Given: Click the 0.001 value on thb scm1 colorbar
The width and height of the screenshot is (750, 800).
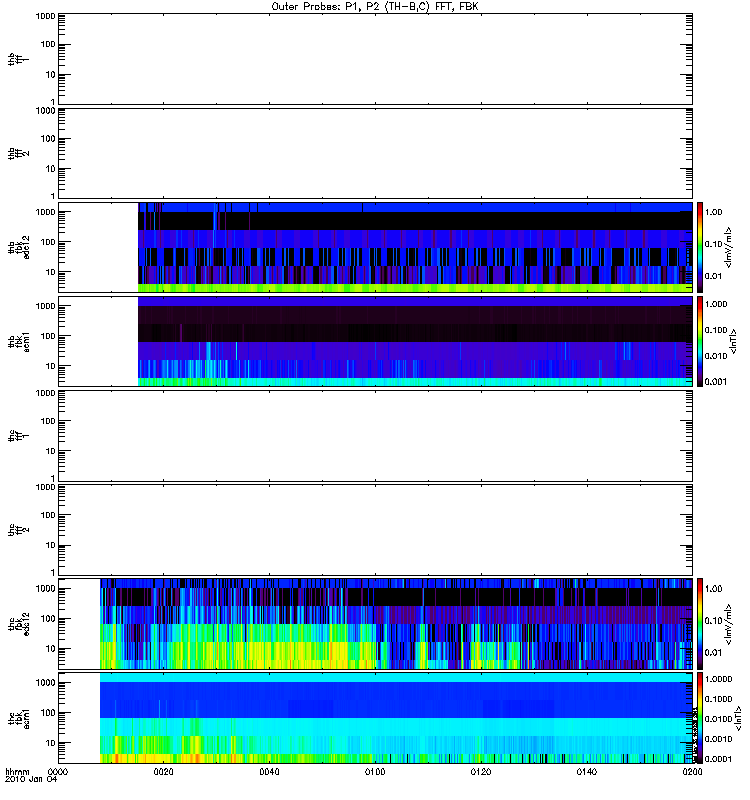Looking at the screenshot, I should [716, 382].
